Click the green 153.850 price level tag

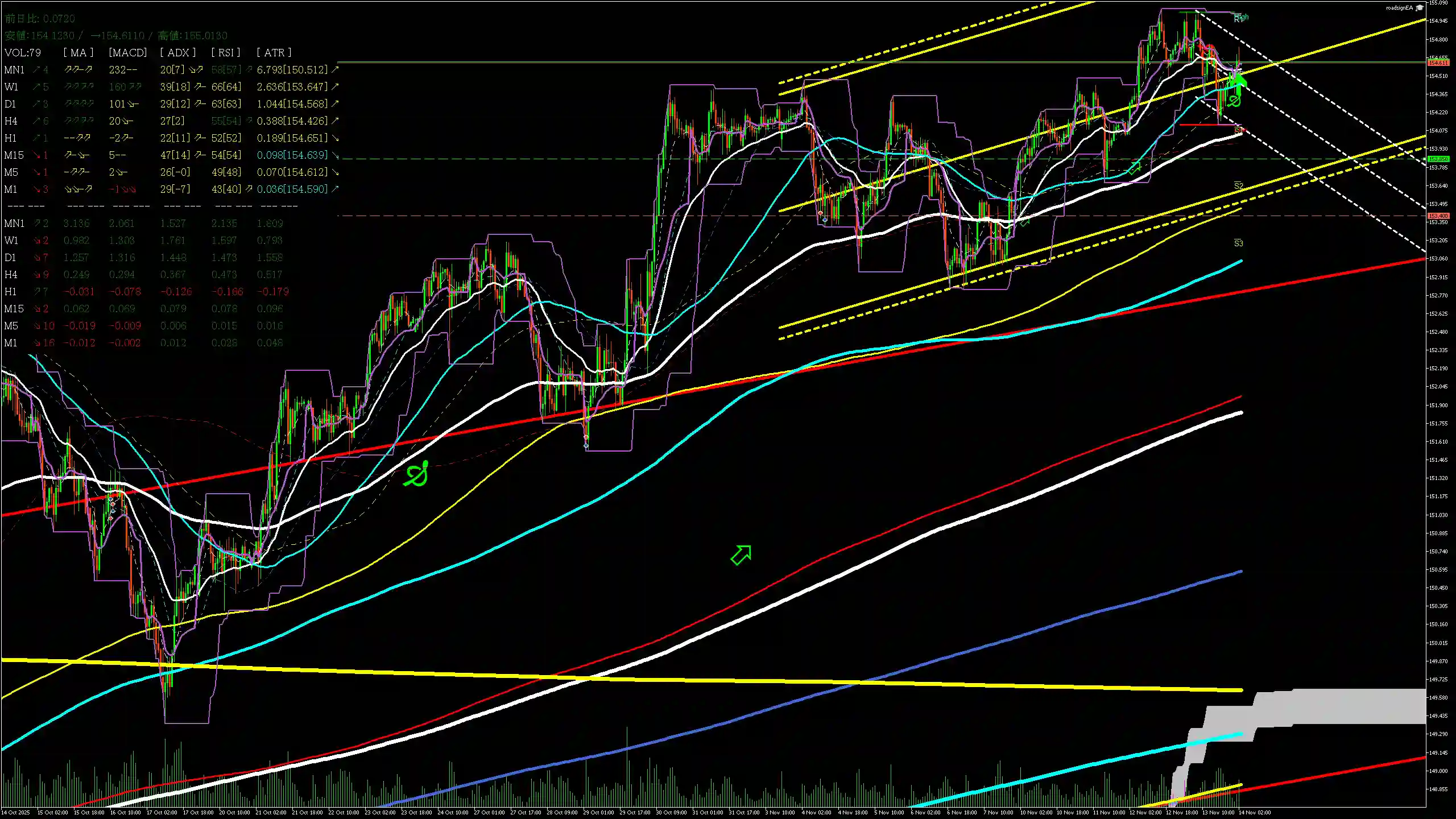click(1438, 159)
